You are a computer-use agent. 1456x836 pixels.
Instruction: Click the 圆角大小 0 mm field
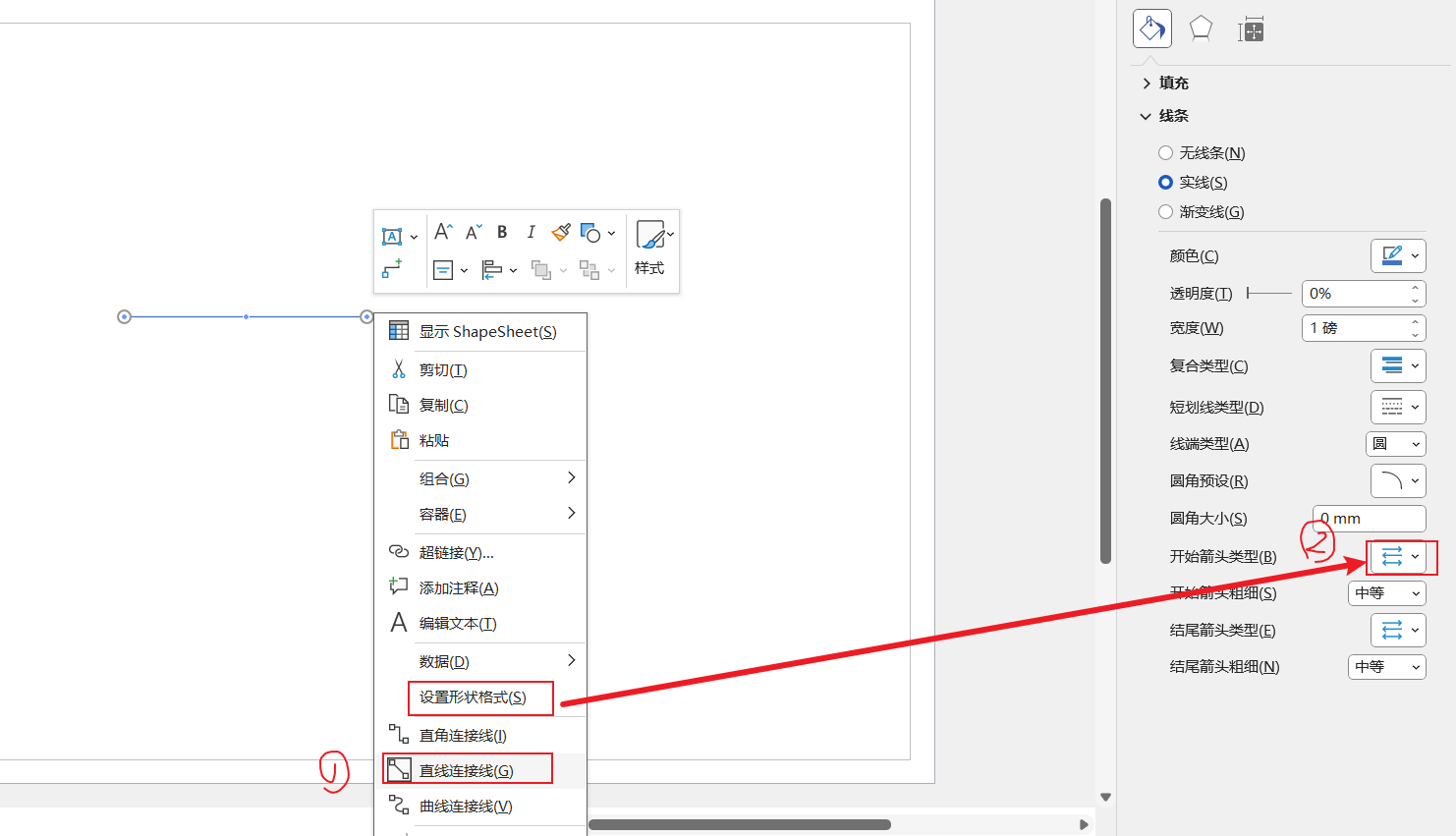1369,519
